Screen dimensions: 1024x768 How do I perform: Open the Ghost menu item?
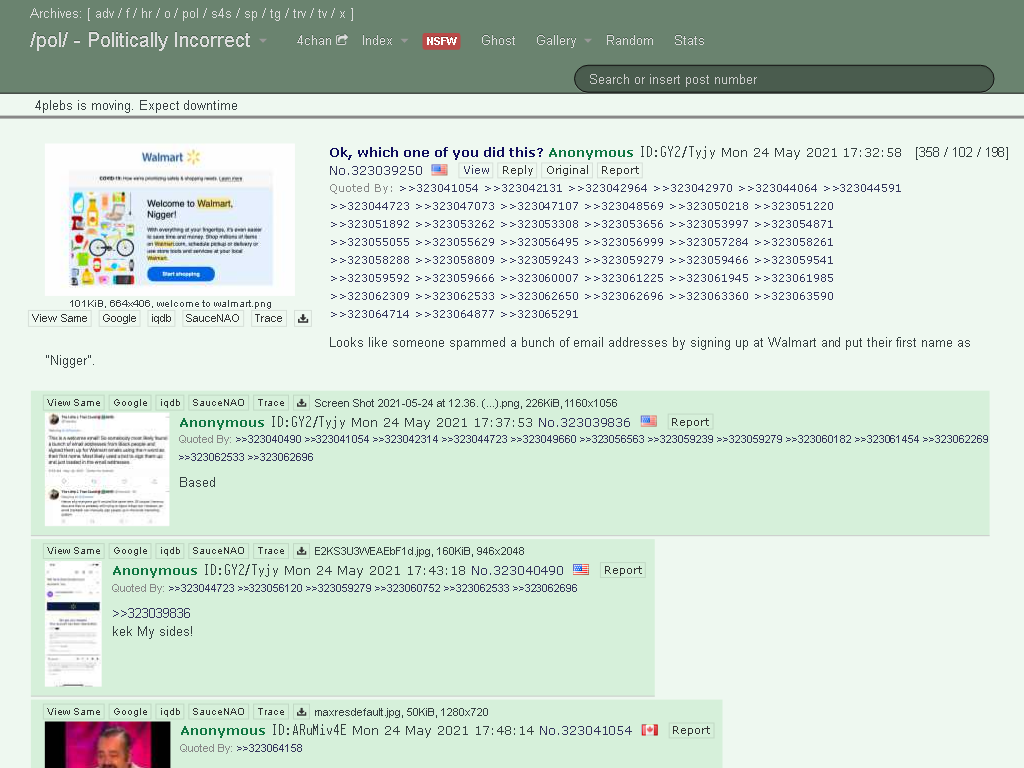point(498,40)
